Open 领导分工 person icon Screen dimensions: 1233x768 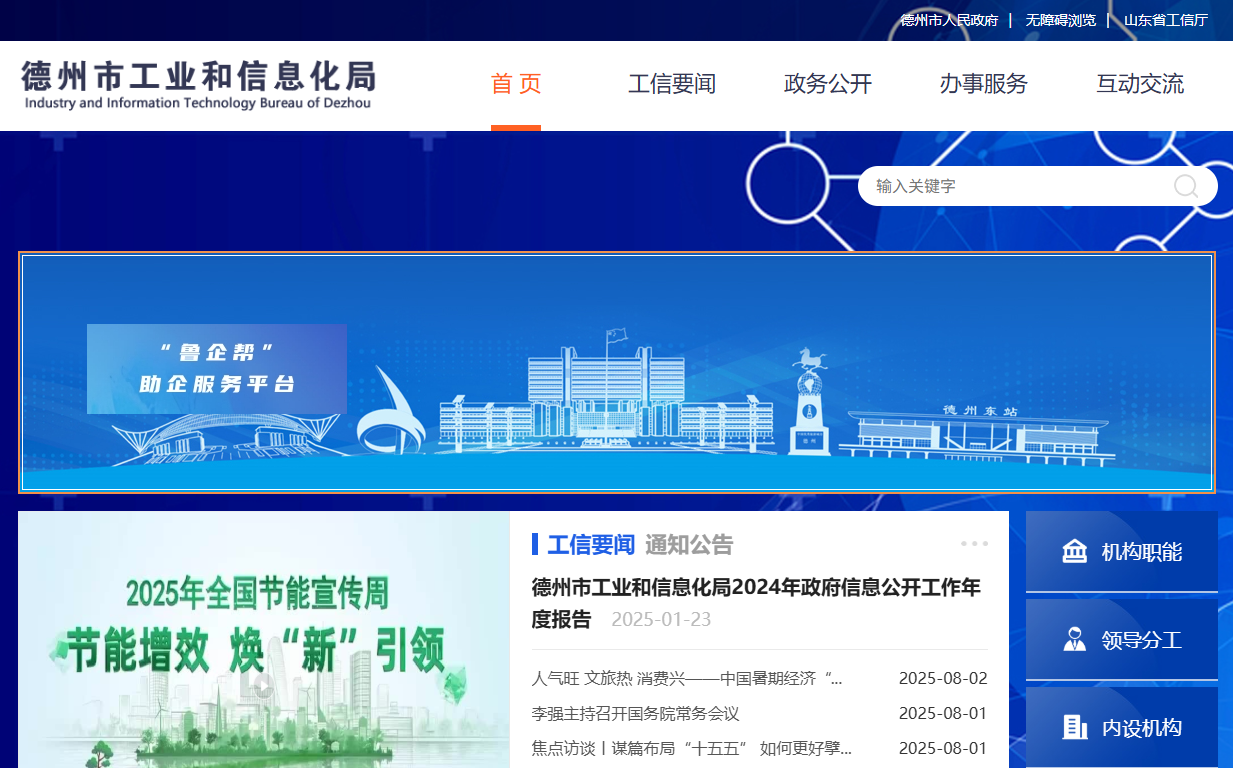[x=1075, y=639]
